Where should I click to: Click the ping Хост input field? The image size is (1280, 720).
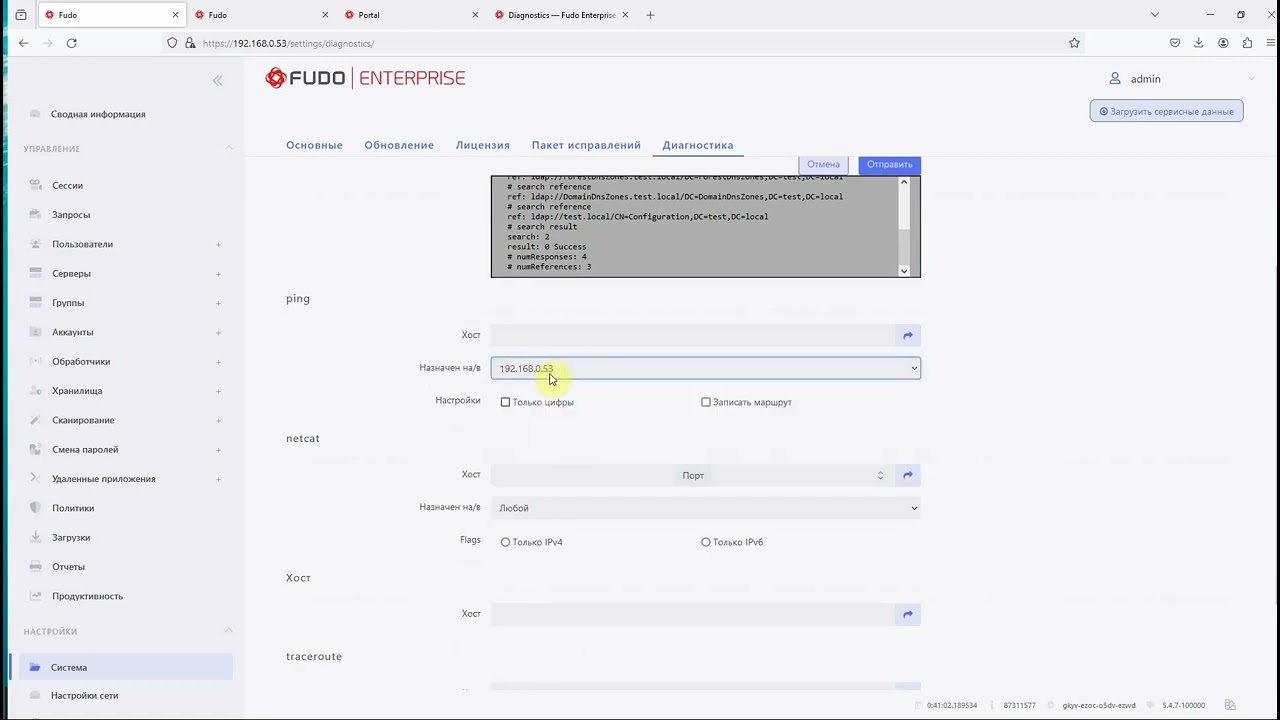(x=694, y=336)
